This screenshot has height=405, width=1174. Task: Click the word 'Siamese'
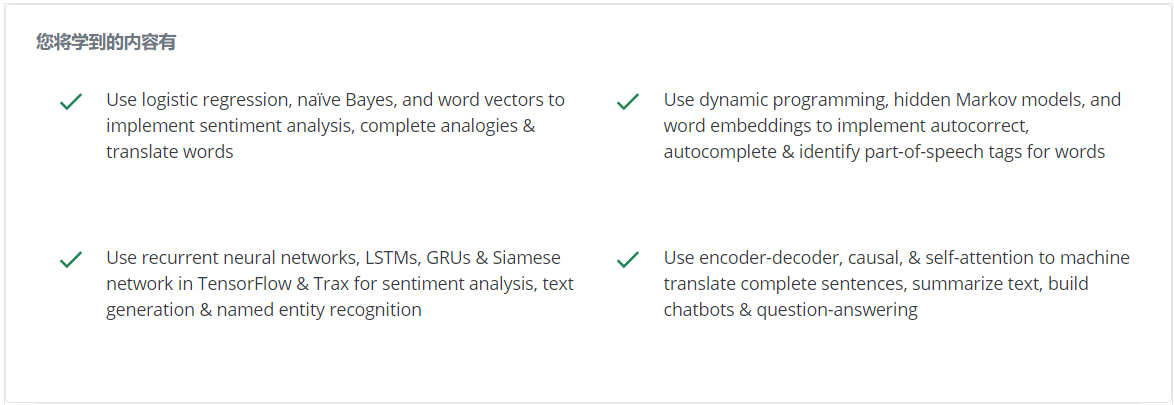pyautogui.click(x=525, y=258)
